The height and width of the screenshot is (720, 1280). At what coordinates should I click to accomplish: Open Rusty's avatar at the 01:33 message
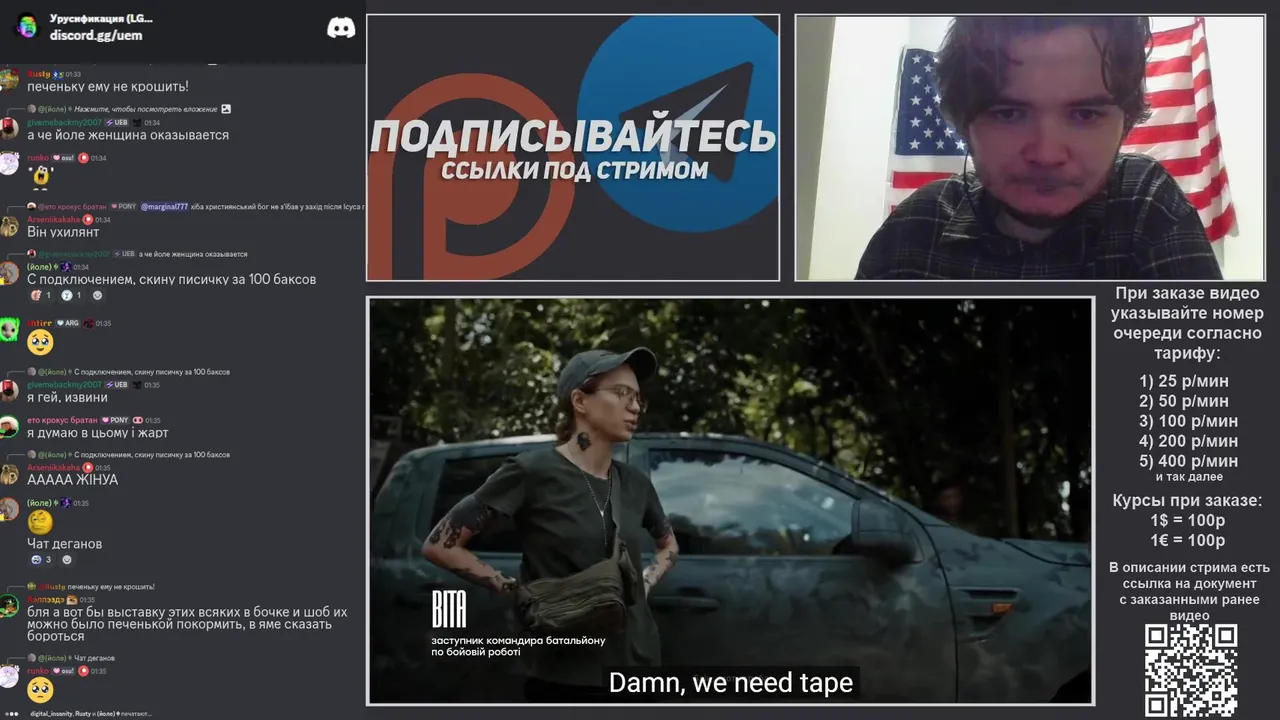coord(10,80)
